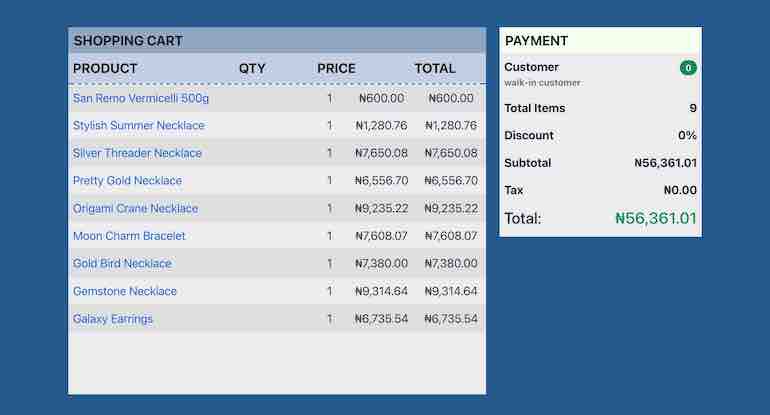Open Gemstone Necklace product link
Screen dimensions: 770x415
tap(125, 291)
